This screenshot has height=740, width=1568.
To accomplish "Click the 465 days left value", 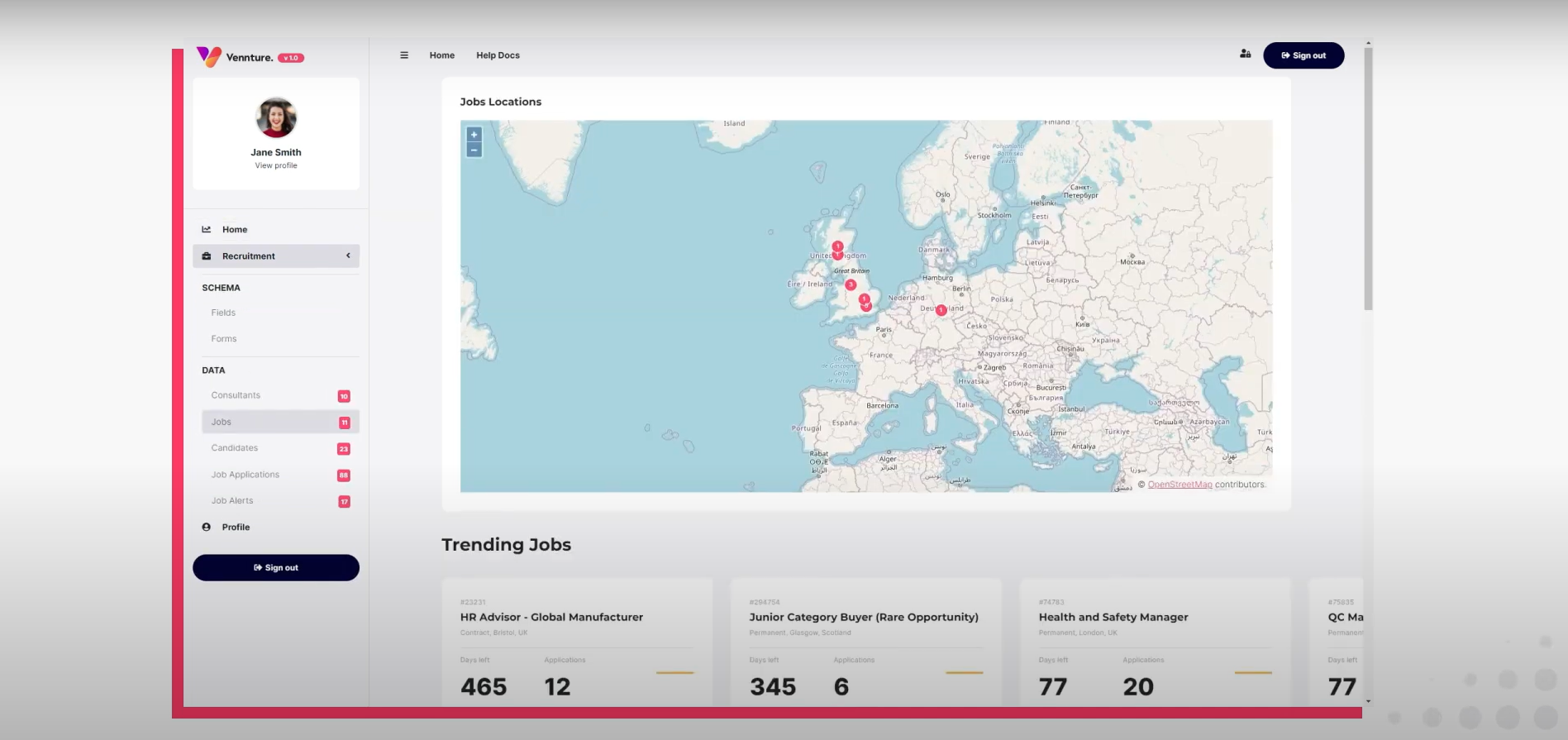I will point(484,687).
